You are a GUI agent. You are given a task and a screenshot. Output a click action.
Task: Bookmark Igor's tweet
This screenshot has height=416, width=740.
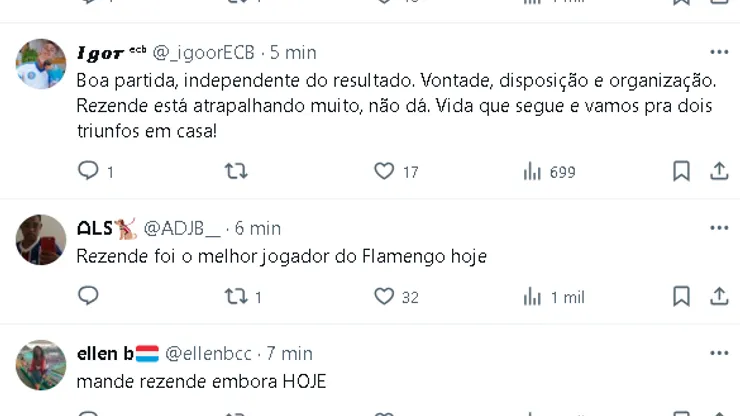click(x=681, y=172)
